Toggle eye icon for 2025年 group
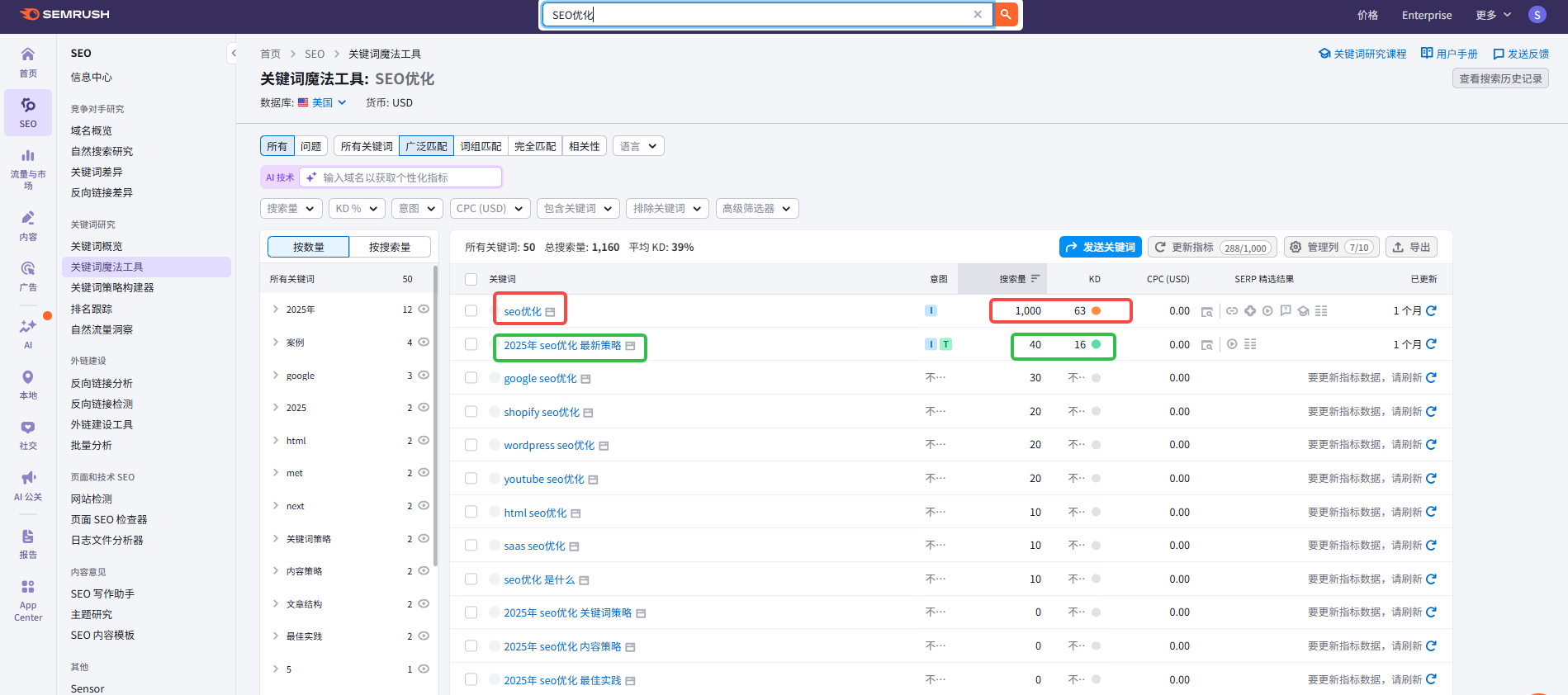The image size is (1568, 695). click(x=424, y=309)
